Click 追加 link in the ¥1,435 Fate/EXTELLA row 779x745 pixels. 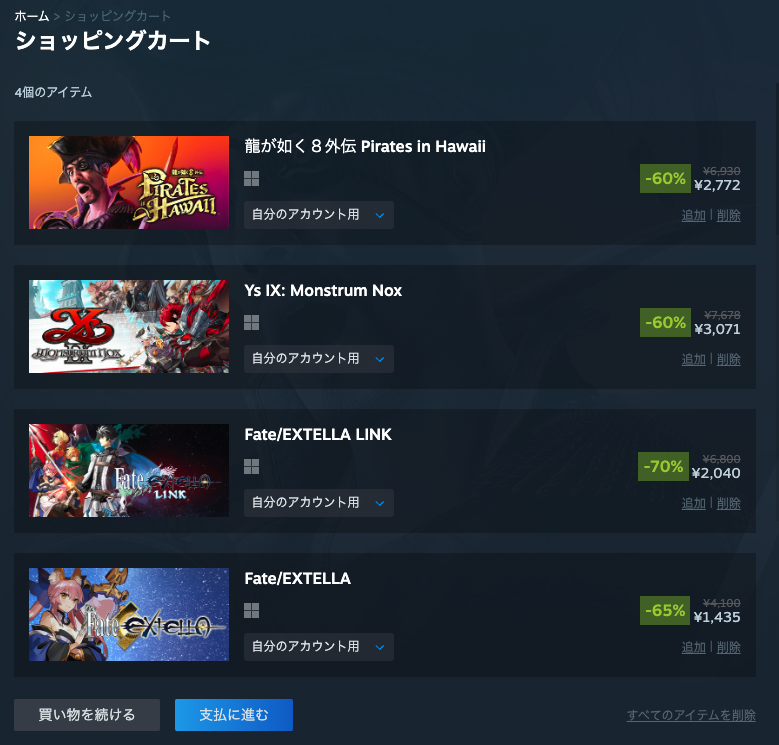tap(694, 648)
